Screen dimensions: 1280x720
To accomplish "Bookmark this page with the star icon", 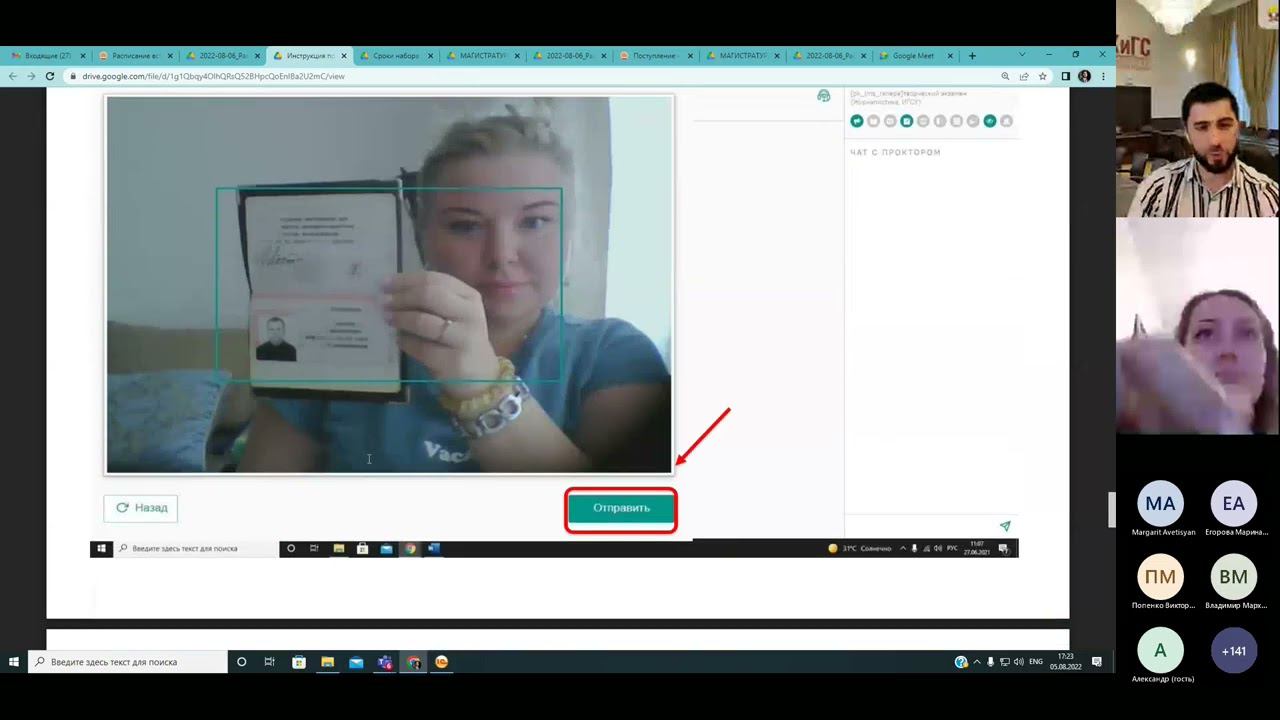I will 1043,76.
